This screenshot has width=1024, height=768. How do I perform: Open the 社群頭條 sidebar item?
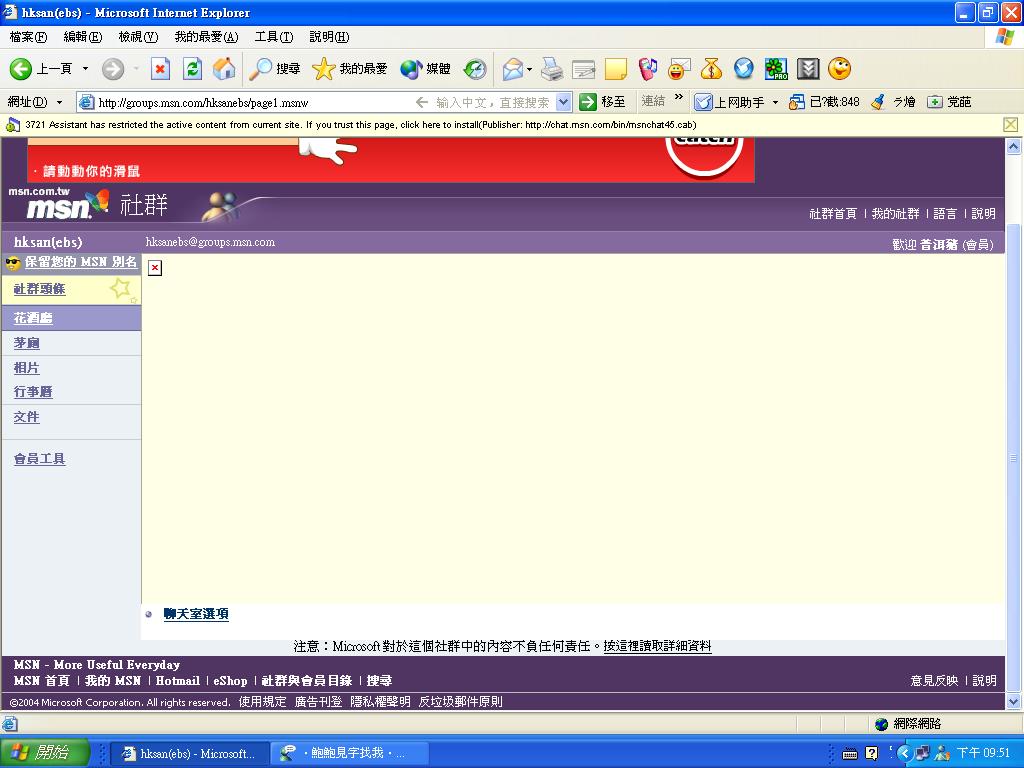(x=39, y=289)
